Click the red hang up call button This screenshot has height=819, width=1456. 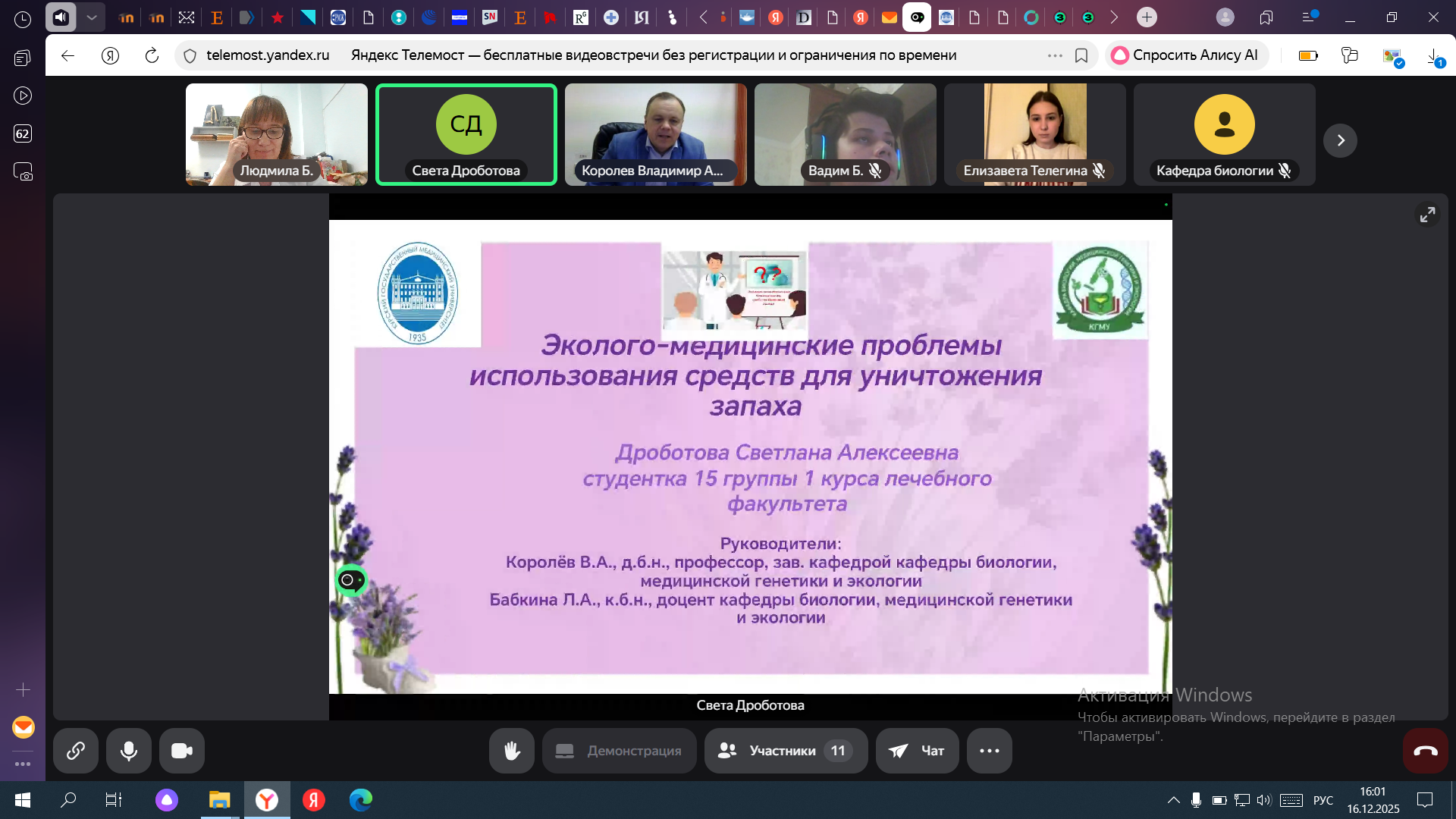(x=1425, y=751)
